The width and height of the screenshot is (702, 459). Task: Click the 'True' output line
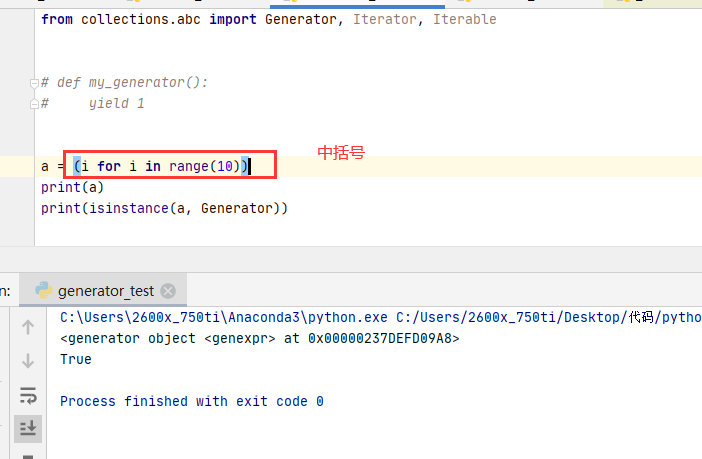pos(76,359)
